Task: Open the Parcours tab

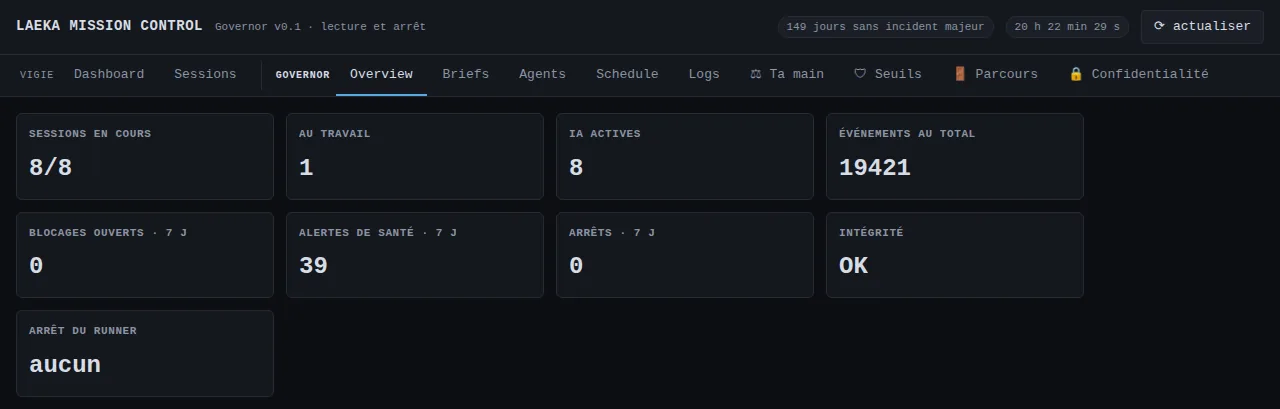Action: 995,74
